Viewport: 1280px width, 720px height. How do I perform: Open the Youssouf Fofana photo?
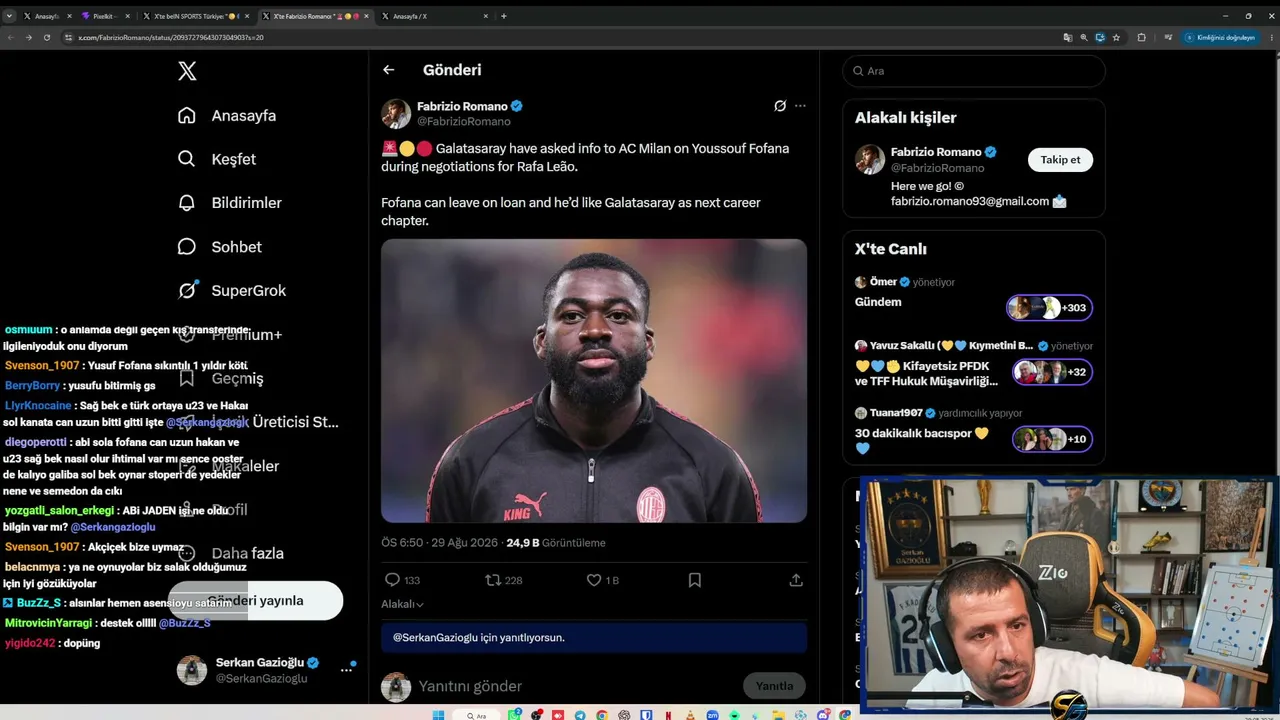click(594, 381)
